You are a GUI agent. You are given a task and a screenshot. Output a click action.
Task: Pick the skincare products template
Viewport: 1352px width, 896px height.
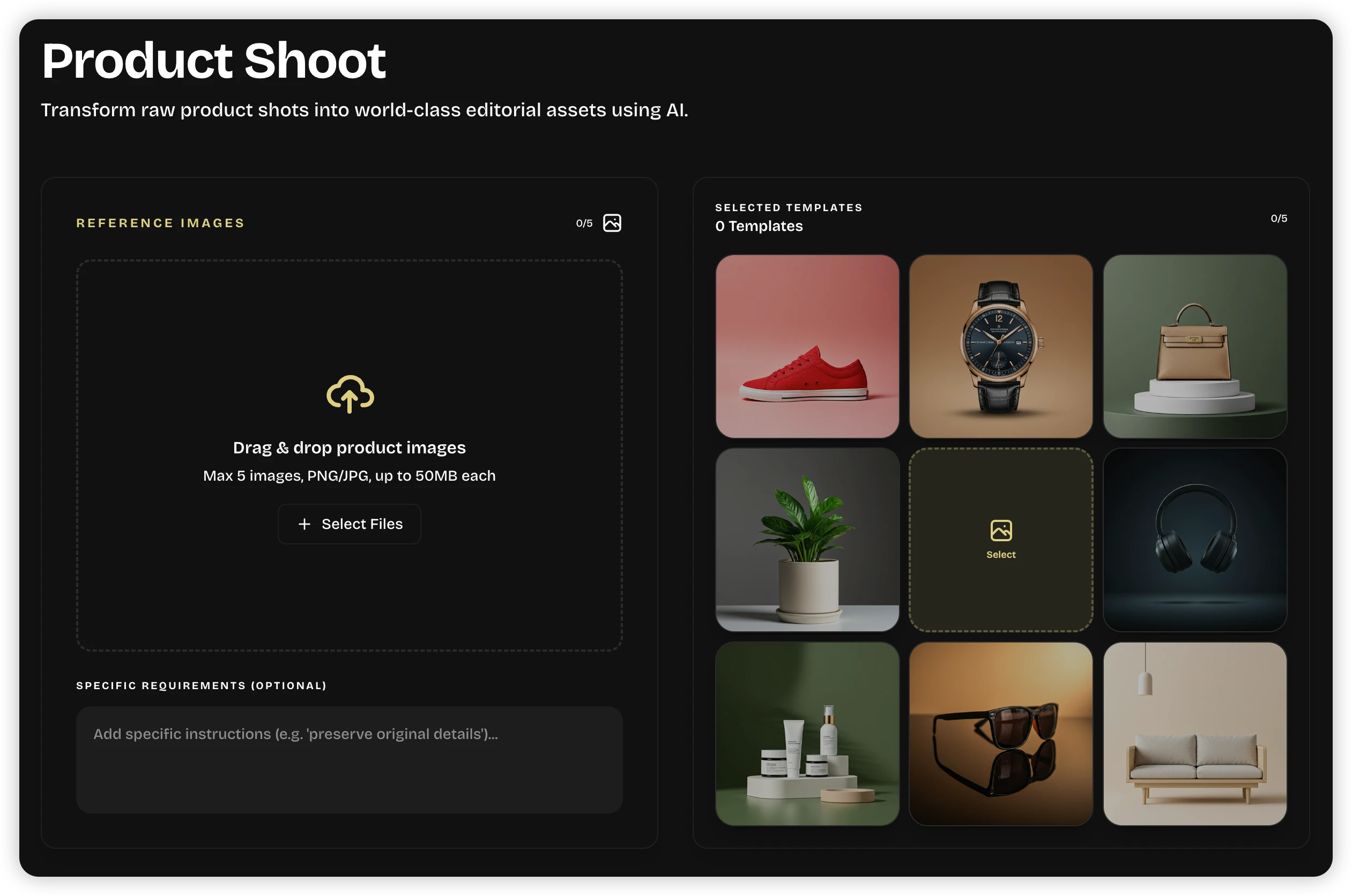(807, 733)
